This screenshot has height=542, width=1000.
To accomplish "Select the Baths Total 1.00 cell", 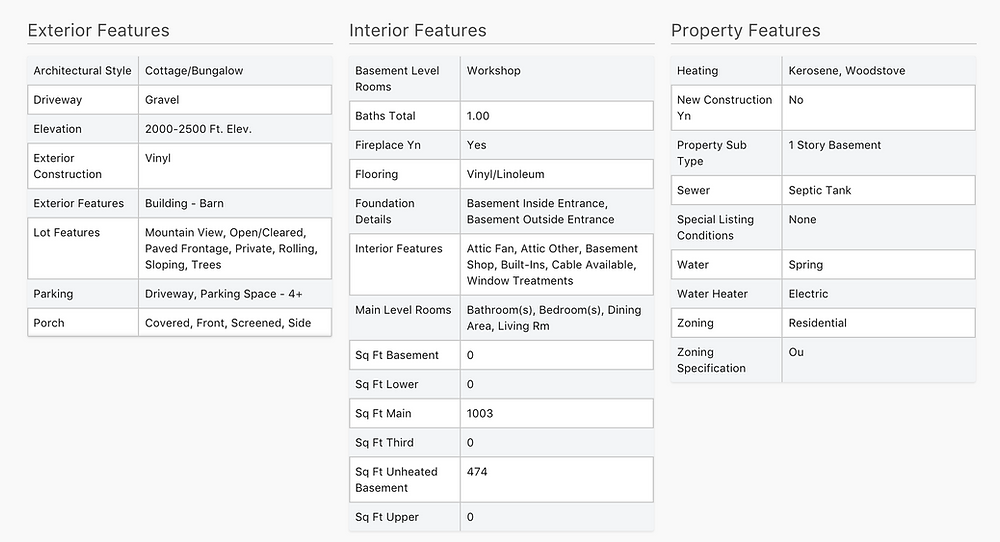I will click(556, 116).
